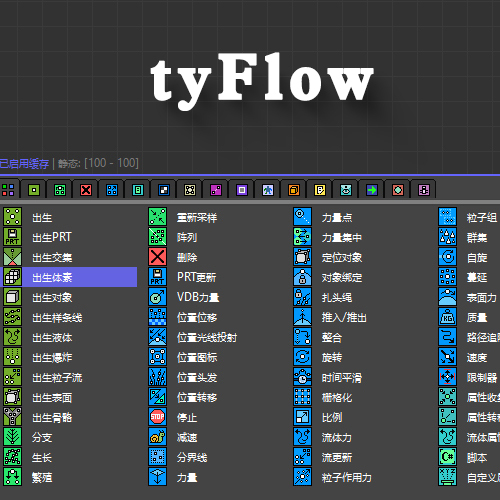Viewport: 500px width, 500px height.
Task: Click the 位置位移 operator icon
Action: (x=157, y=316)
